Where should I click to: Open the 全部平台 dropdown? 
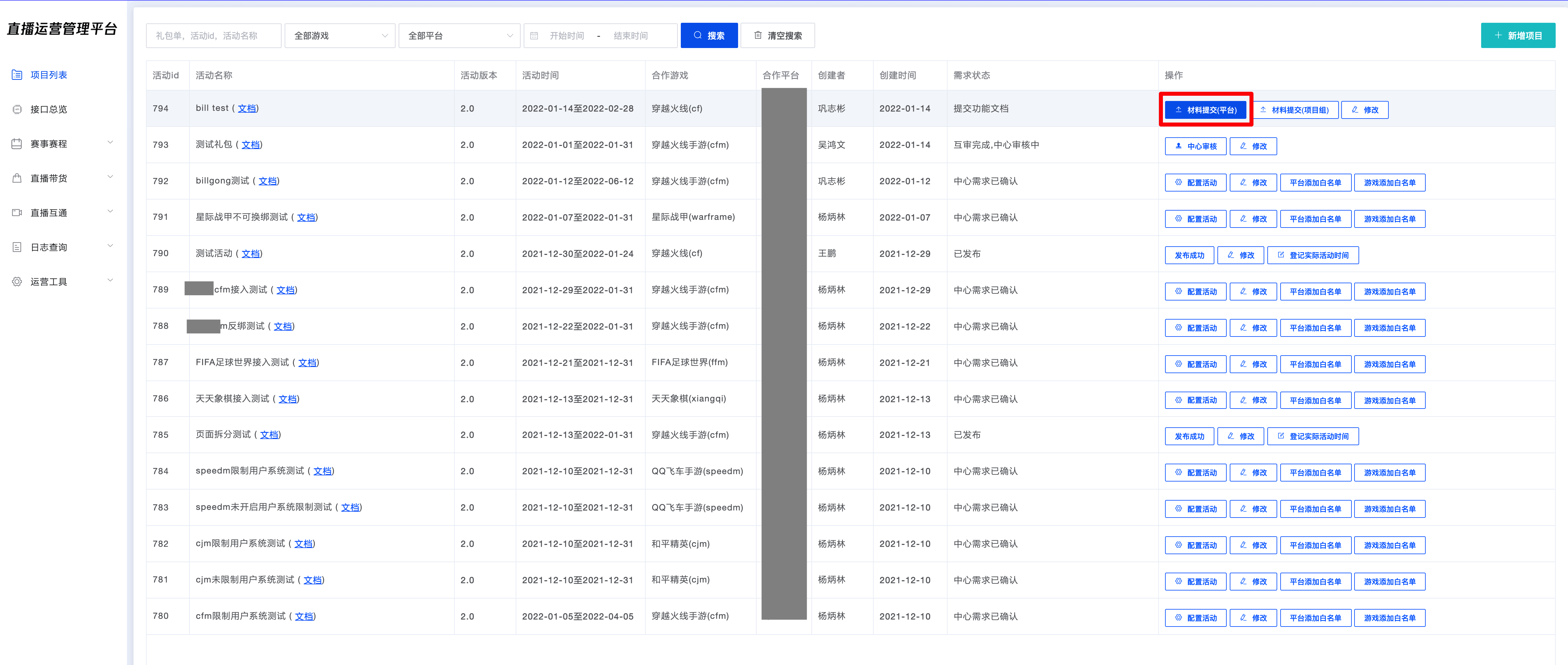coord(460,36)
